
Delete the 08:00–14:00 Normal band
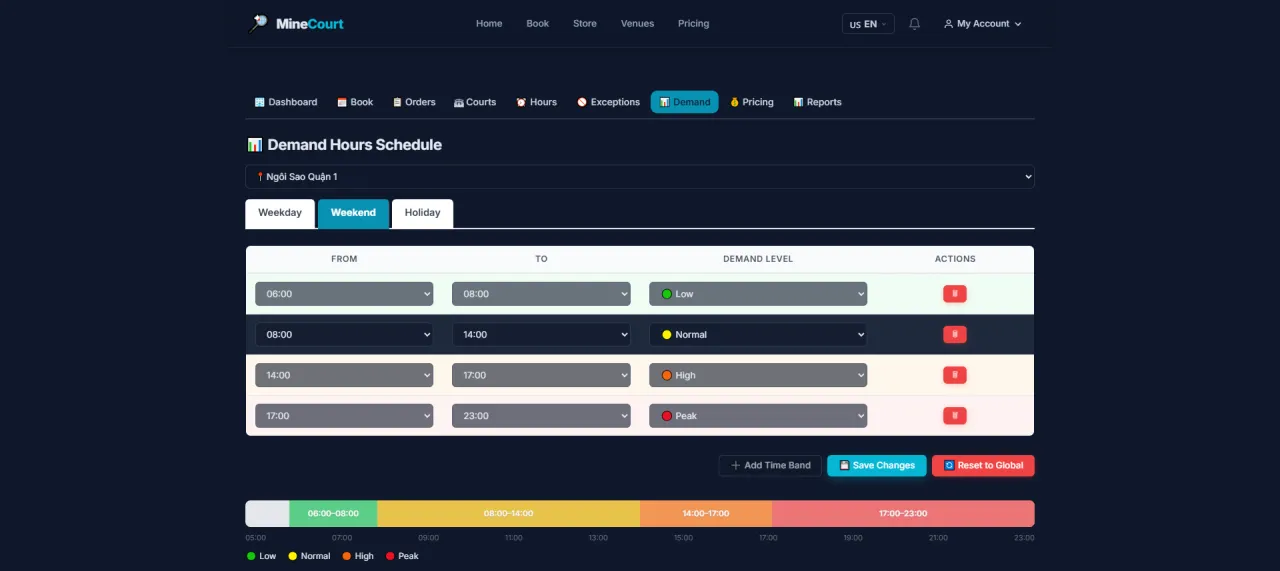click(955, 334)
